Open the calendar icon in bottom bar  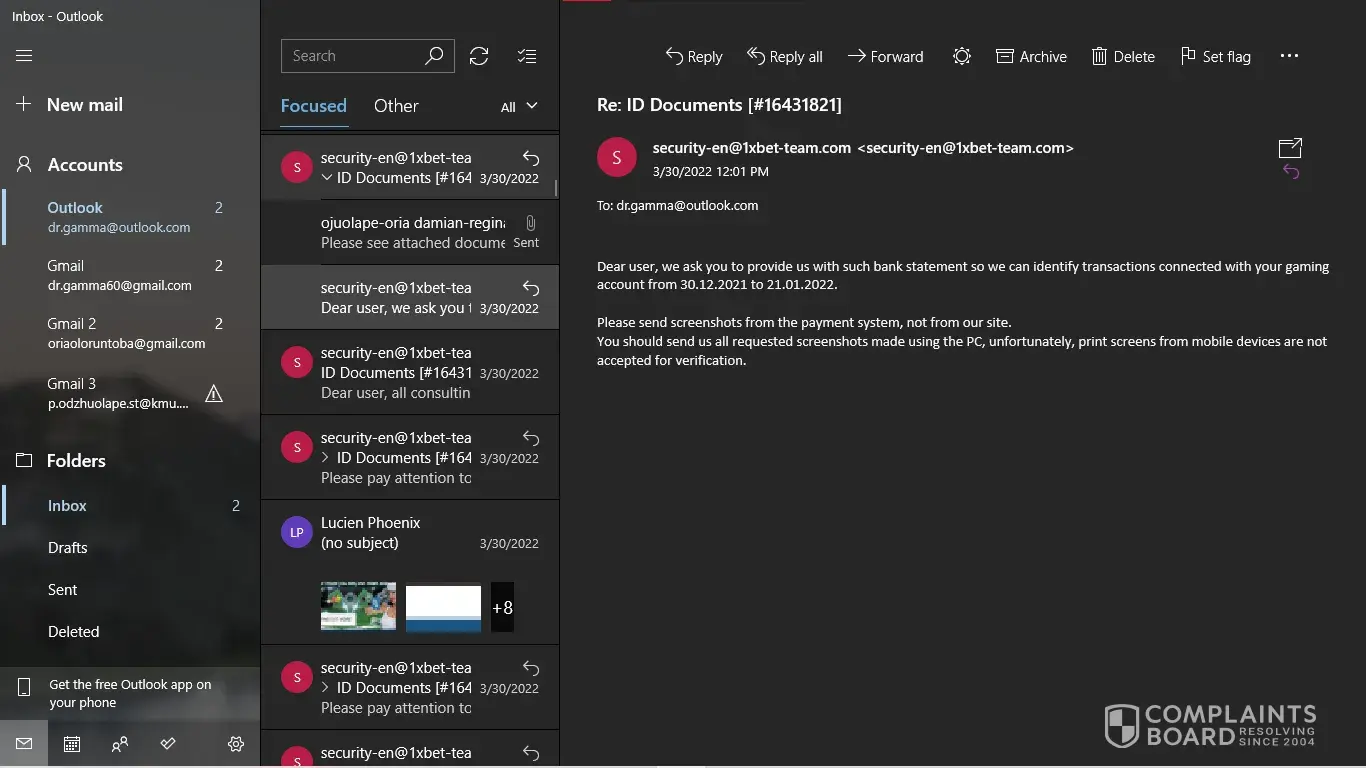point(72,744)
